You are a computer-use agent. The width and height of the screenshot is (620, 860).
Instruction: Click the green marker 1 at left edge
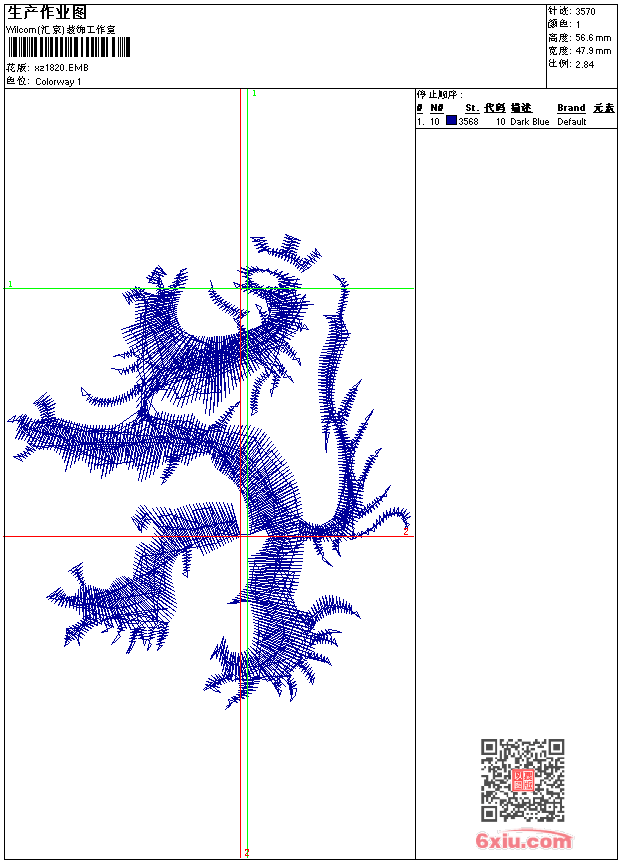[x=11, y=285]
